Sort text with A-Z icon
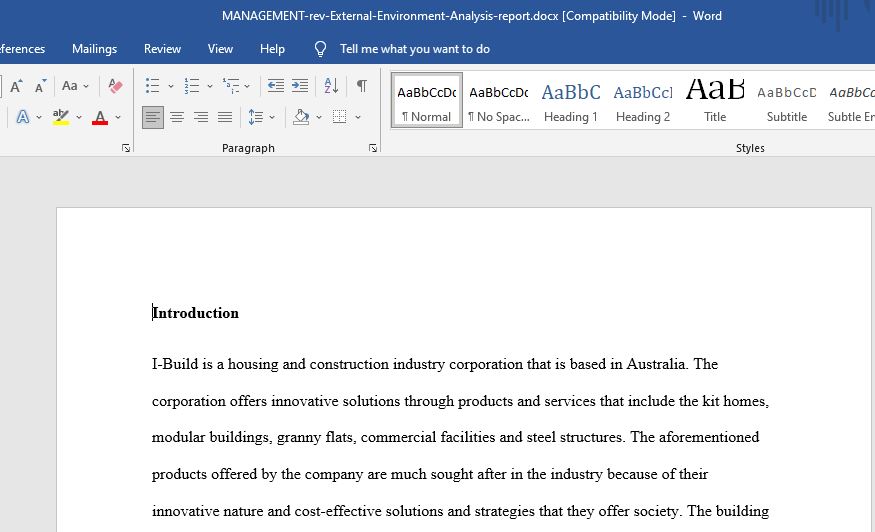This screenshot has width=875, height=532. point(331,86)
